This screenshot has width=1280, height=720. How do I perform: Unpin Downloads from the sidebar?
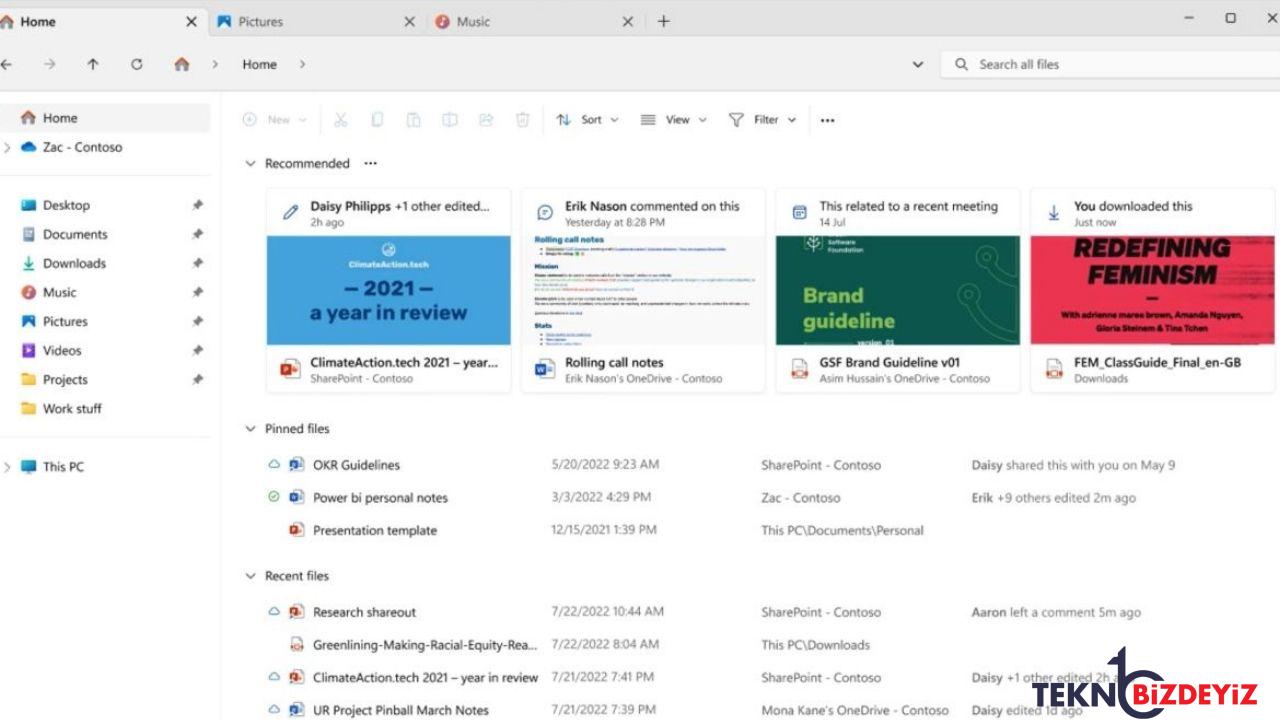(198, 263)
